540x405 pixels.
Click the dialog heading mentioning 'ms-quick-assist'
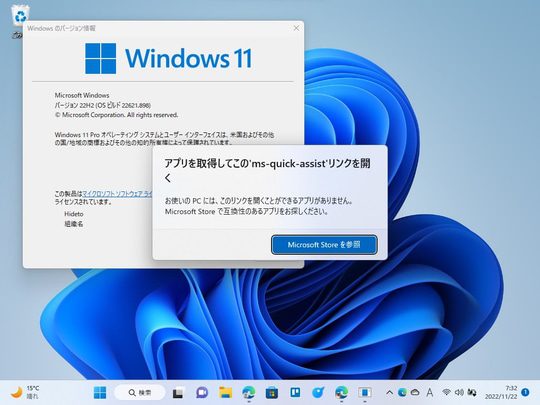pos(267,170)
